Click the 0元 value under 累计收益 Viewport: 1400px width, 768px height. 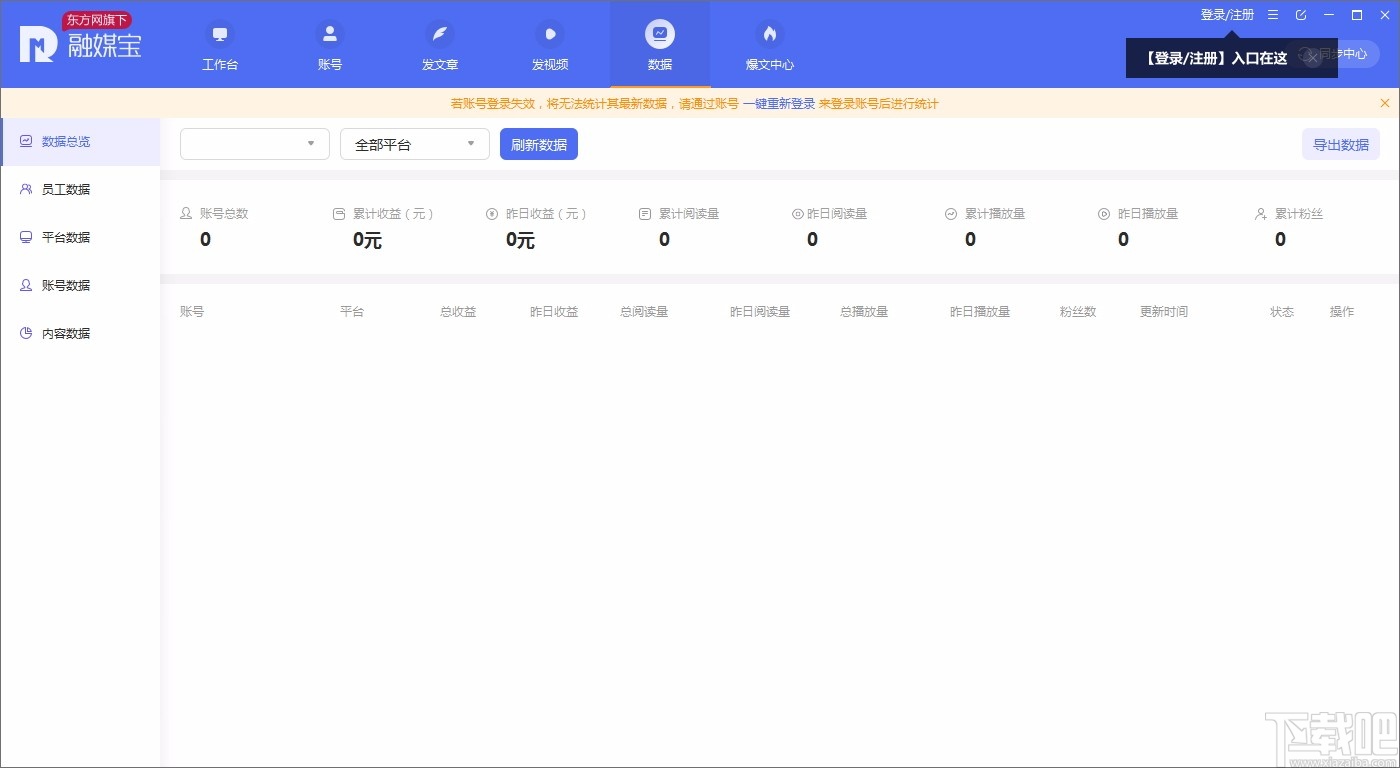pyautogui.click(x=367, y=240)
